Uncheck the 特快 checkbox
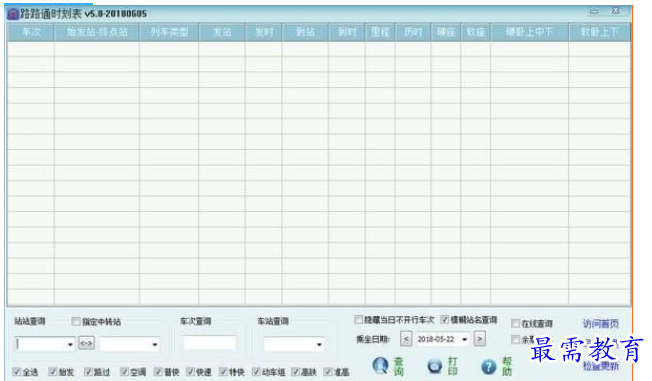 (x=223, y=371)
